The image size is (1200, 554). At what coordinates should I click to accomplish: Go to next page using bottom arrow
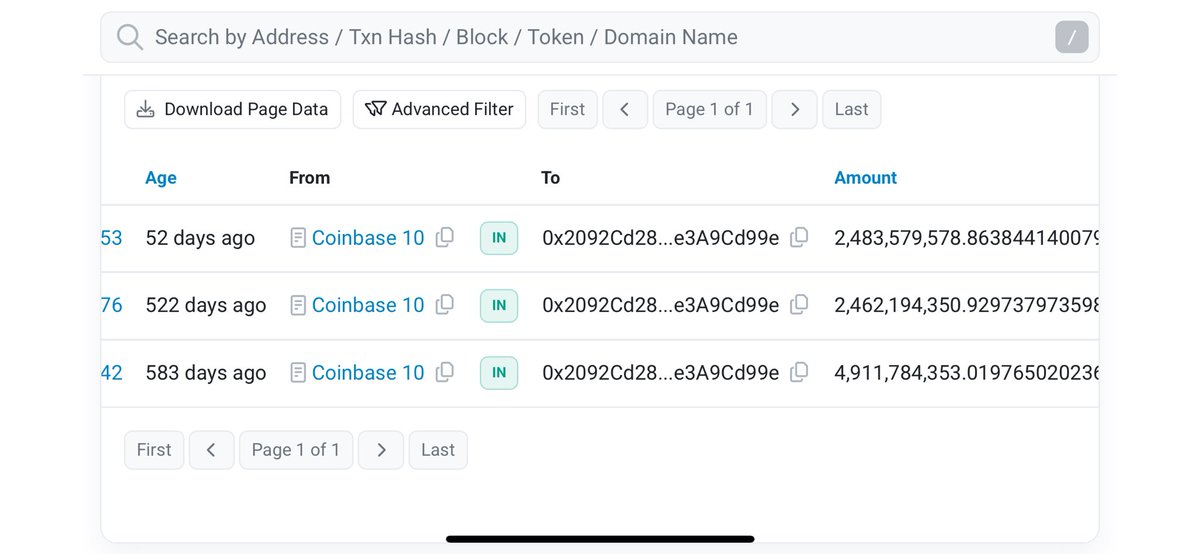(381, 450)
